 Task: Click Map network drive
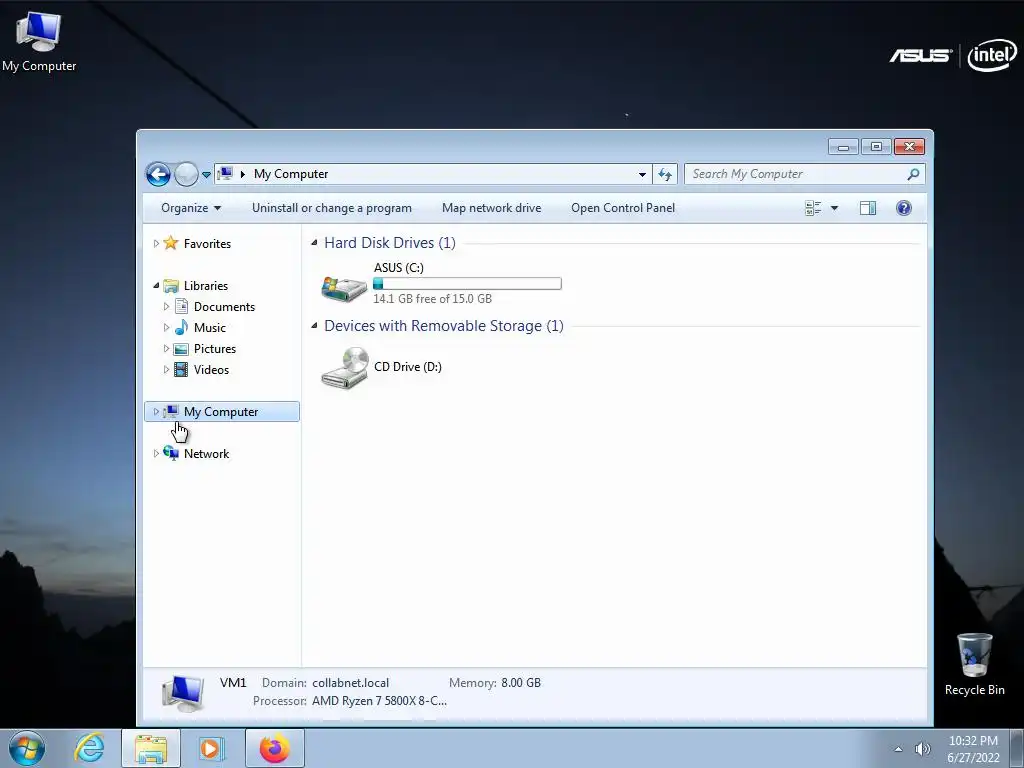pos(491,208)
